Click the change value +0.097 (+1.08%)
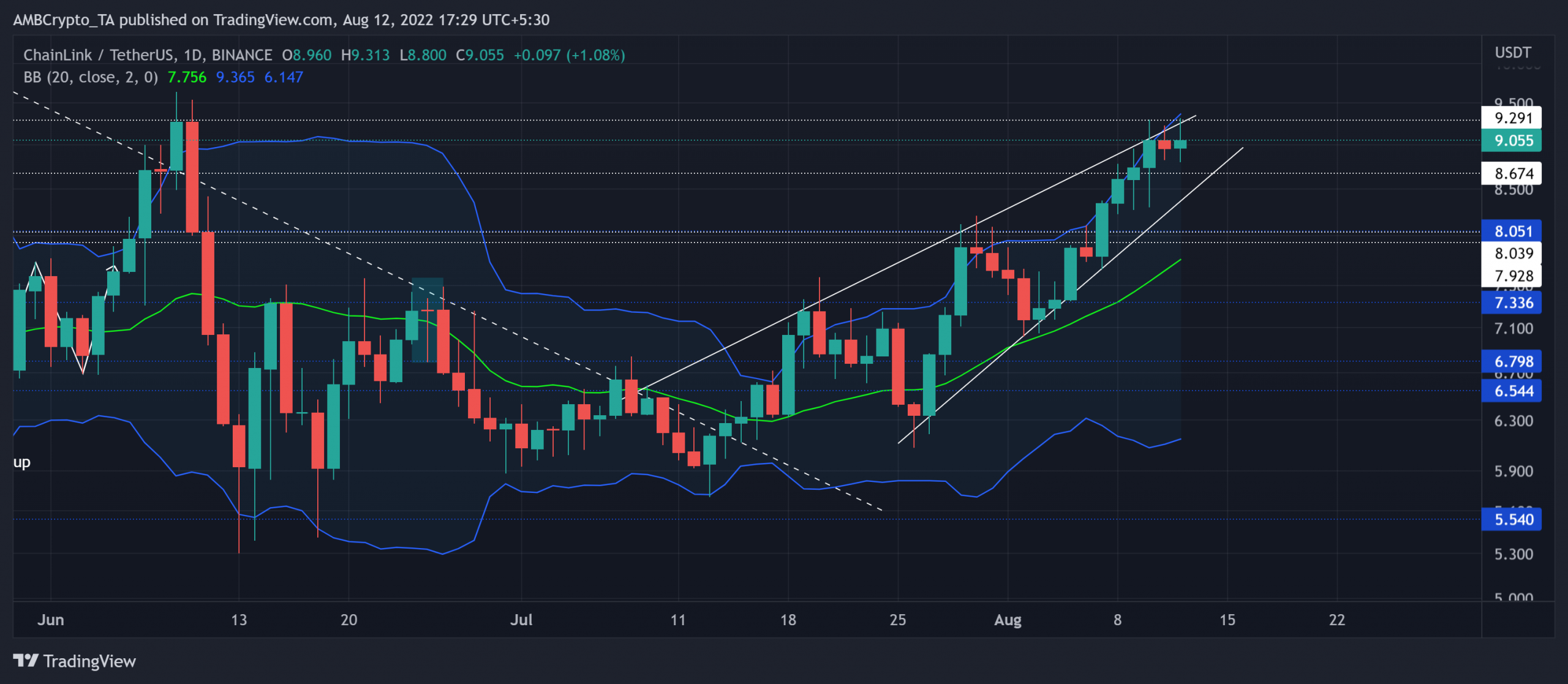 tap(570, 55)
